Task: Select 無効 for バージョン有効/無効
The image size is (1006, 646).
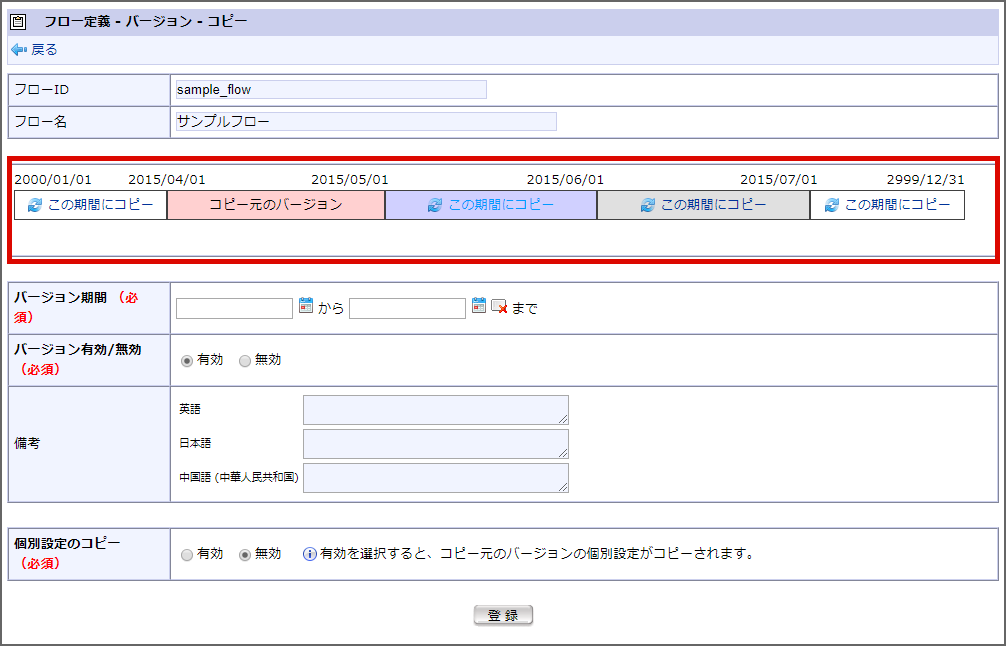Action: click(244, 361)
